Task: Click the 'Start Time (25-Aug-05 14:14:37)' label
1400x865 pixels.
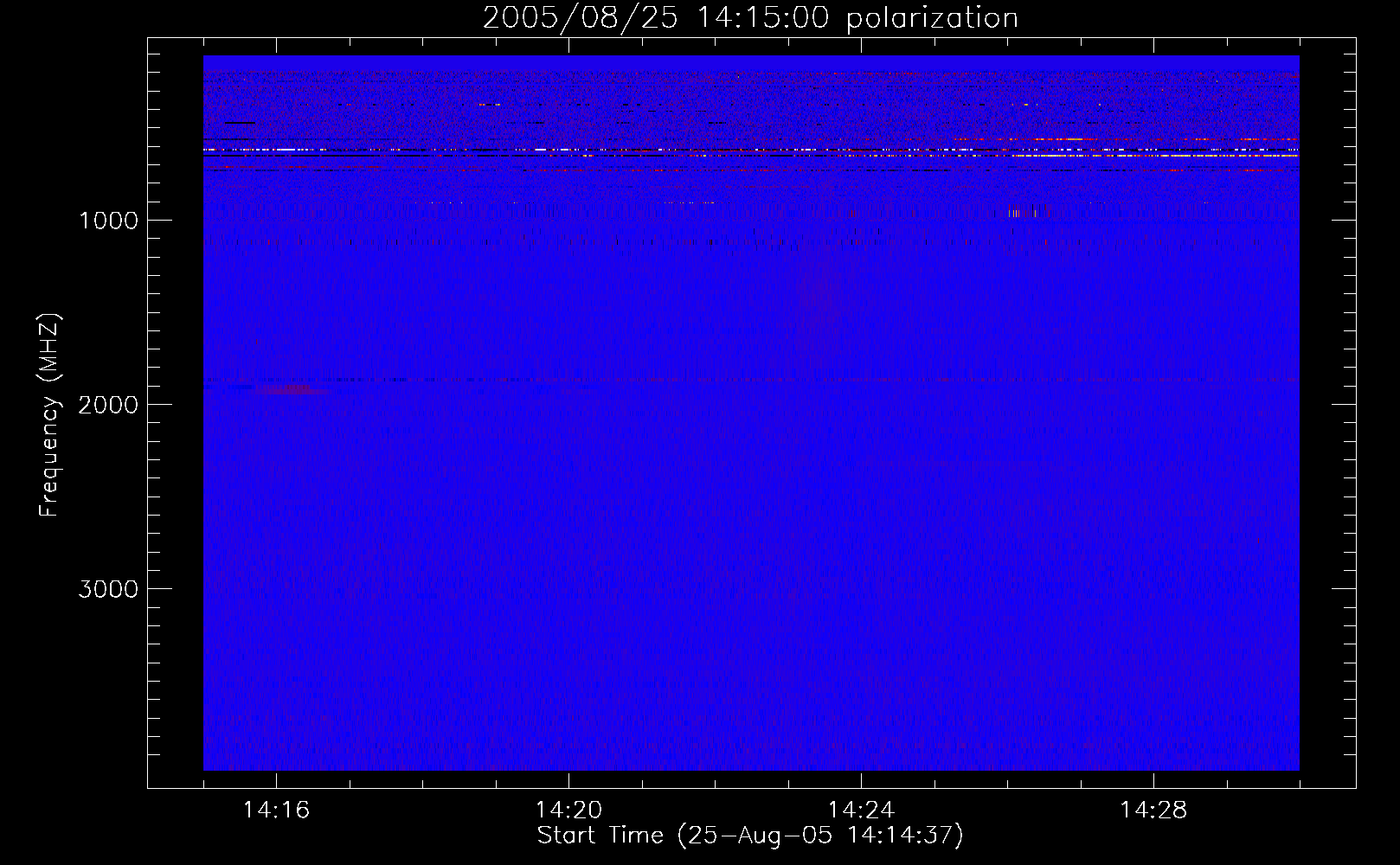Action: [750, 836]
